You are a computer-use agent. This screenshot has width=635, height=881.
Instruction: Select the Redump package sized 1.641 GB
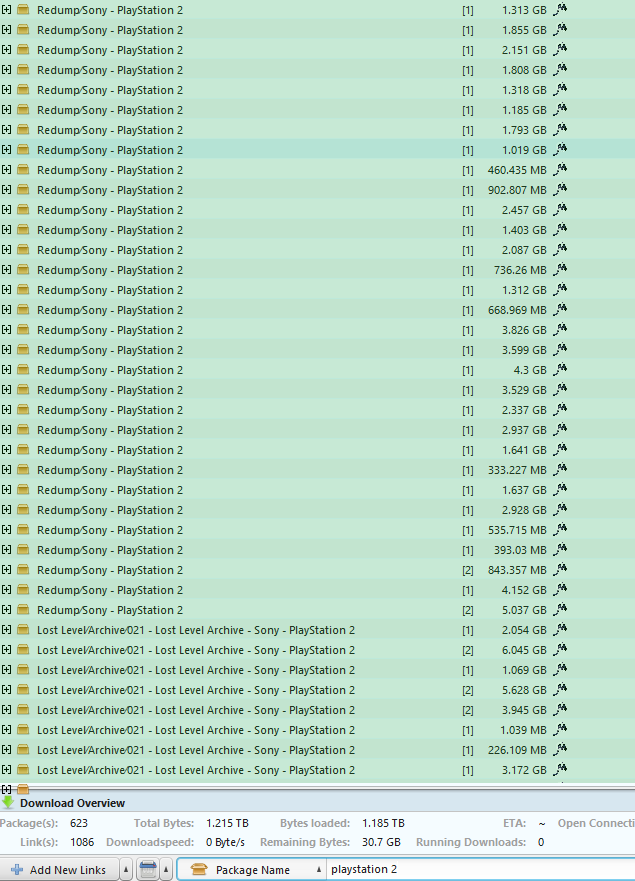(318, 450)
